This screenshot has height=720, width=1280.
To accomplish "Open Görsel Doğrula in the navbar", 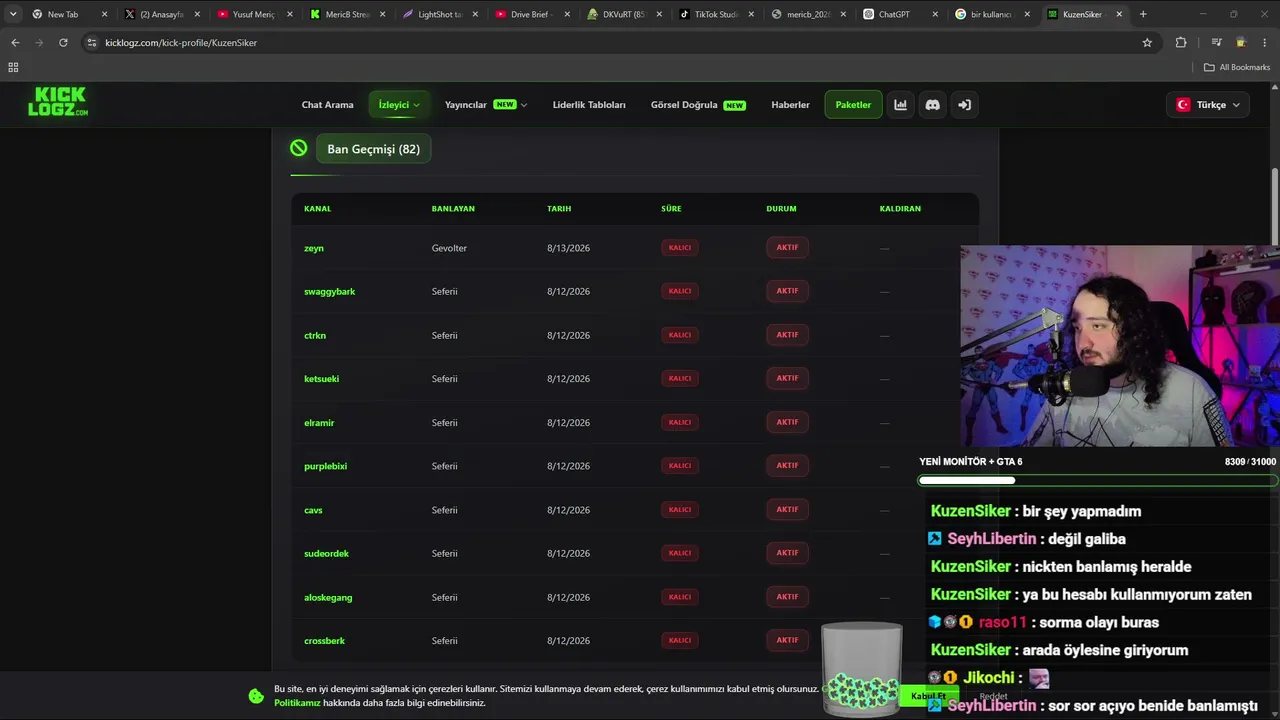I will tap(698, 104).
